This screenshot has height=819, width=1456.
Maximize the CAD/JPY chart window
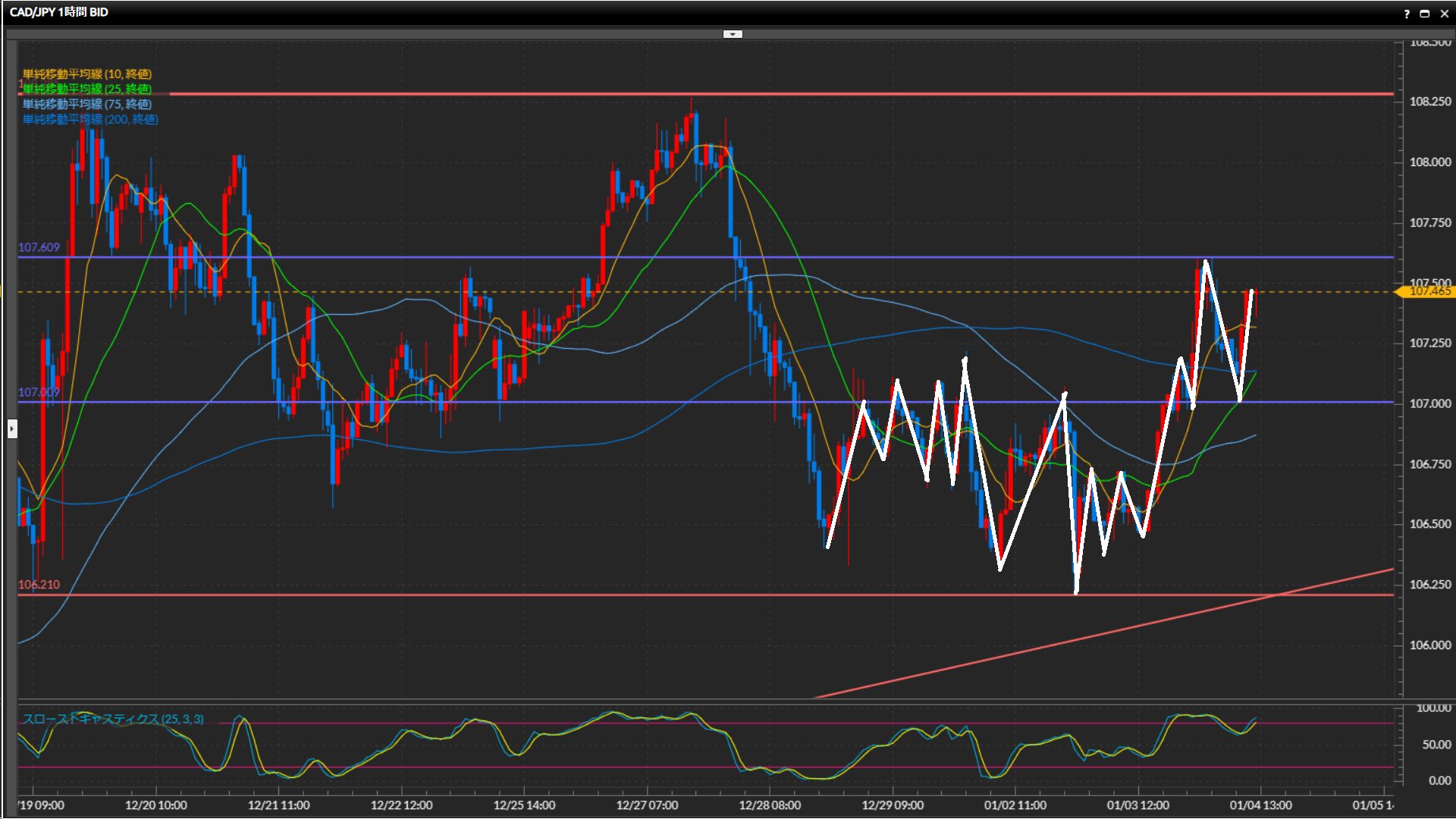1425,13
